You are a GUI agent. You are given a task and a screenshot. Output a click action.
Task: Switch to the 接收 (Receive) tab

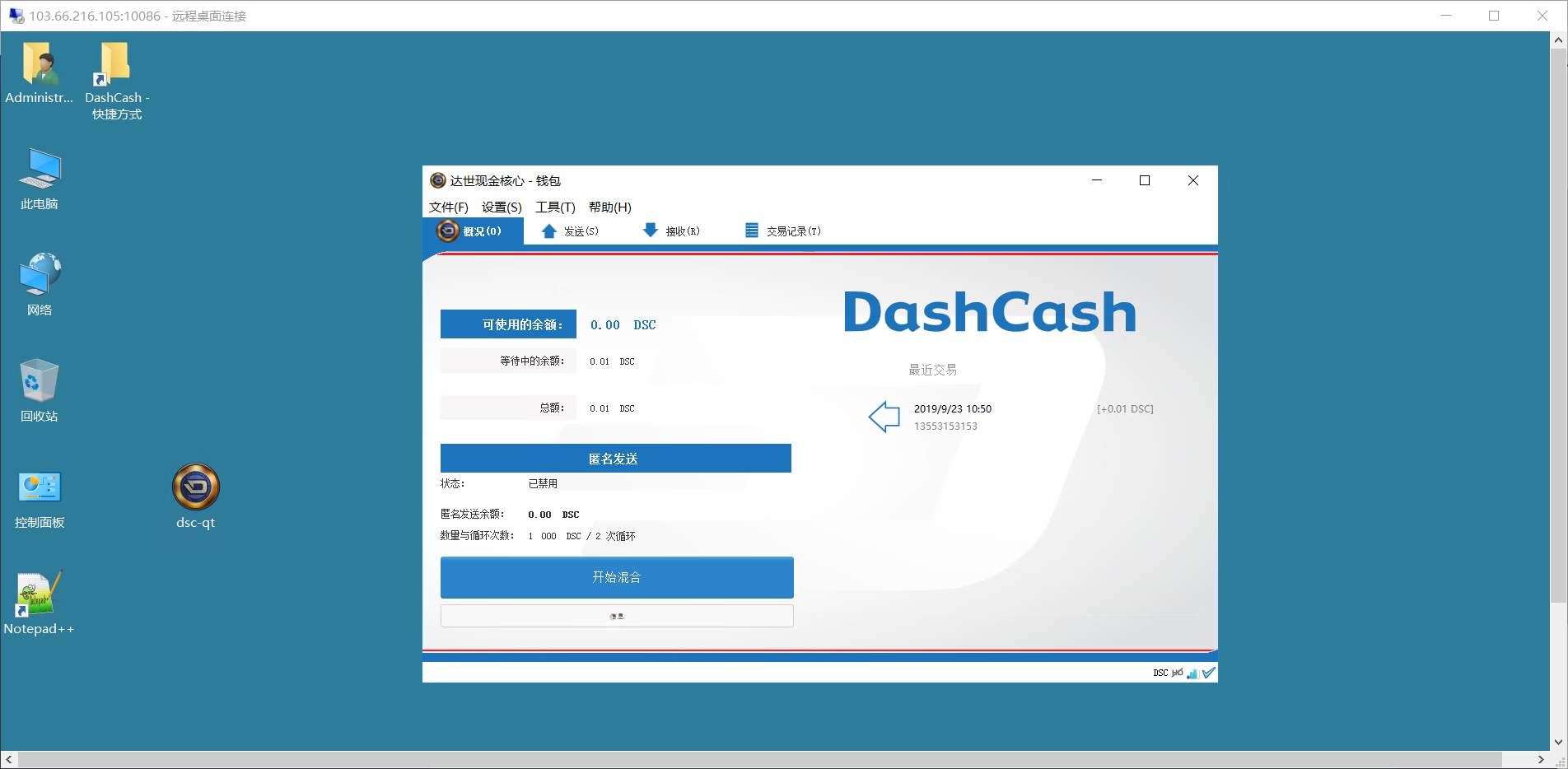click(x=671, y=231)
